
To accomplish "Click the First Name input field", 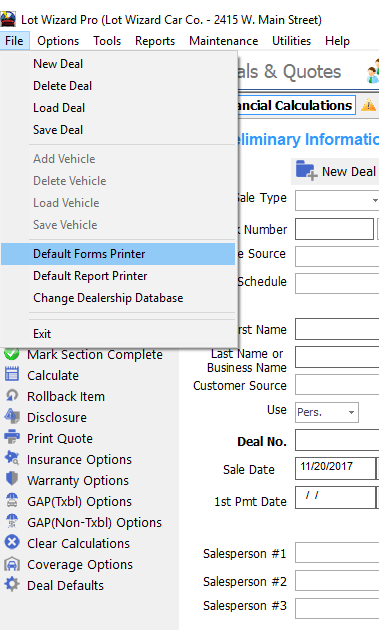I will tap(337, 329).
